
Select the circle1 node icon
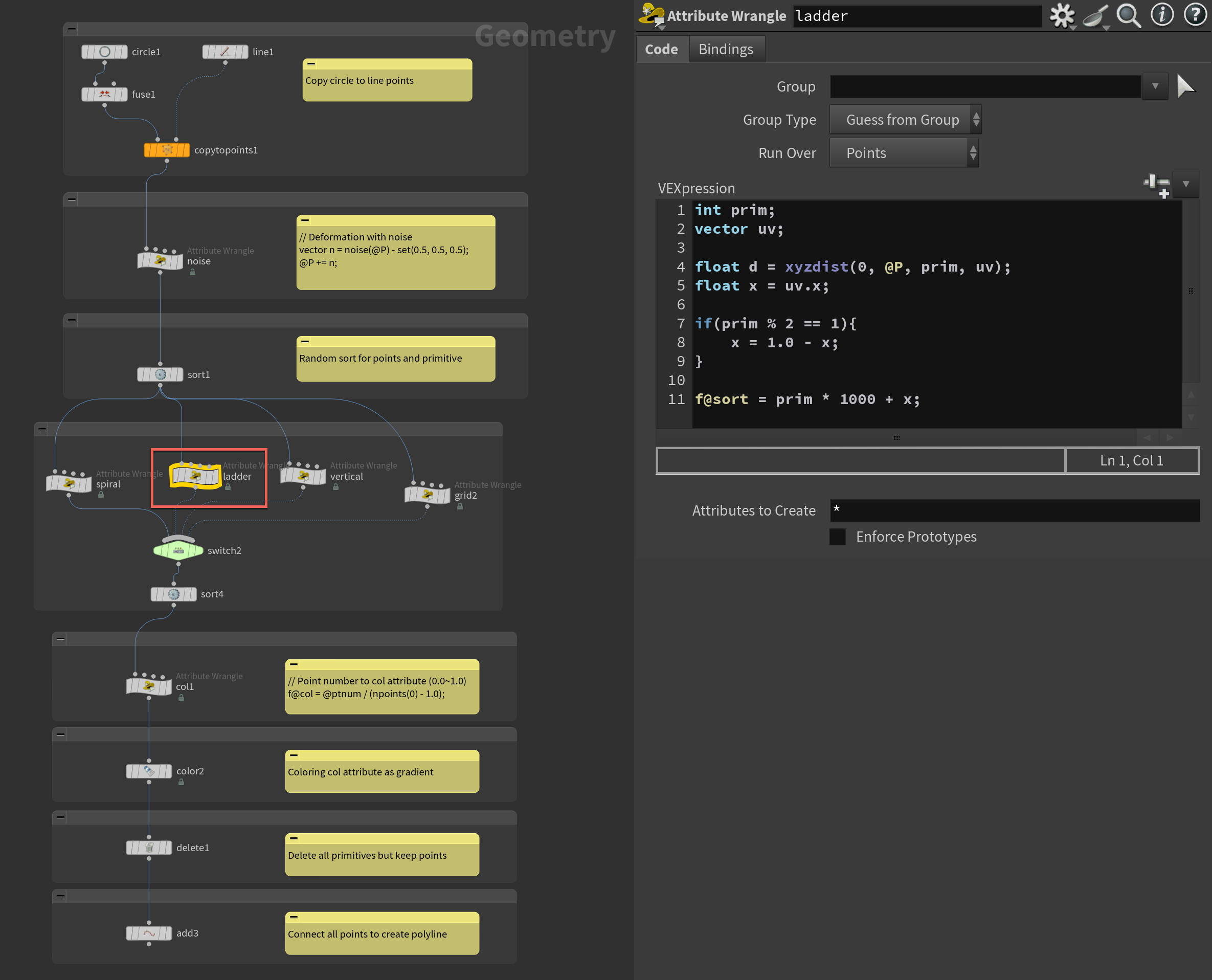pyautogui.click(x=104, y=52)
